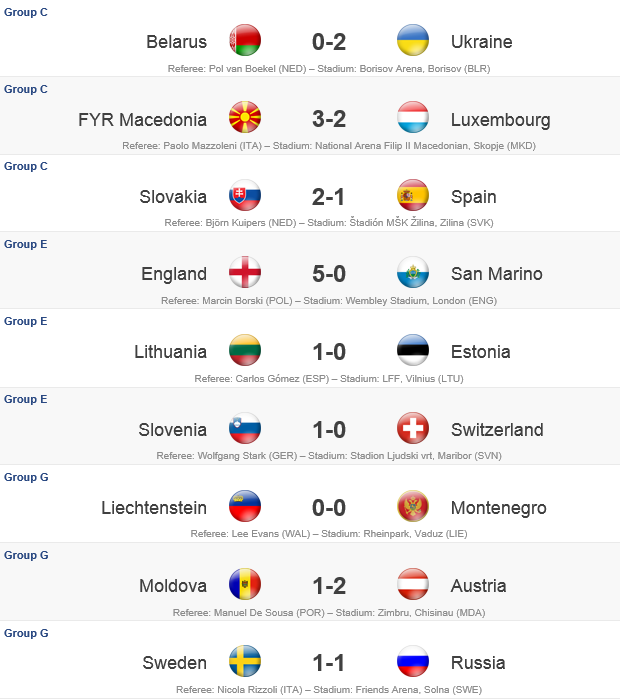This screenshot has width=620, height=699.
Task: Click the 5-0 England San Marino score
Action: [329, 274]
